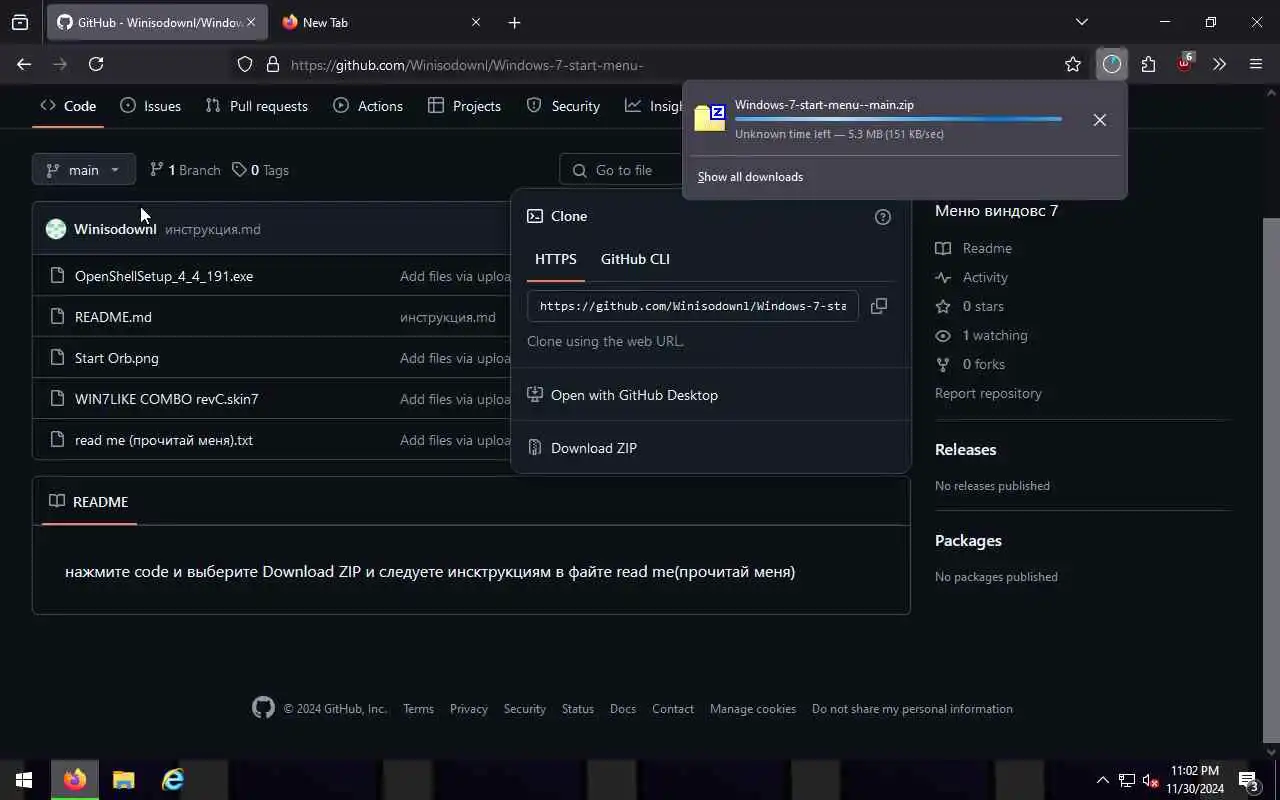Open the downloads progress toolbar icon
Screen dimensions: 1280x800
[1112, 64]
